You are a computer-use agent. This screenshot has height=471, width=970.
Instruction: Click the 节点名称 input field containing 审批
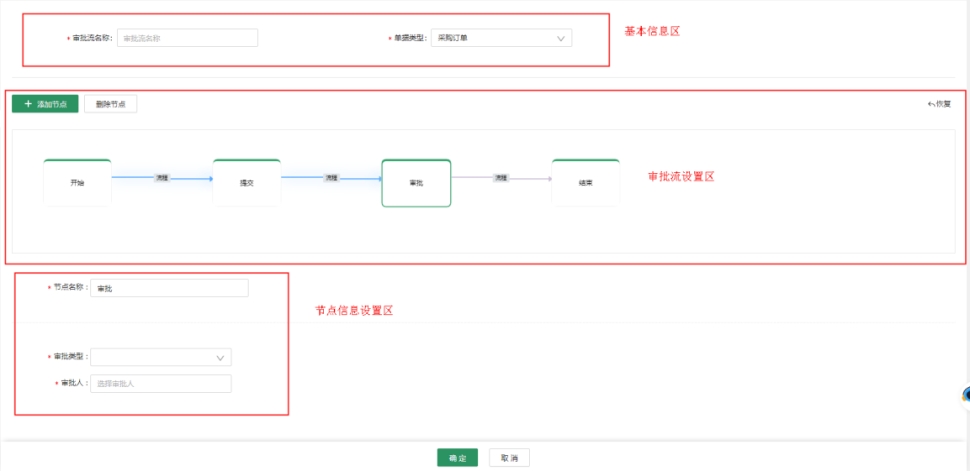pos(168,288)
